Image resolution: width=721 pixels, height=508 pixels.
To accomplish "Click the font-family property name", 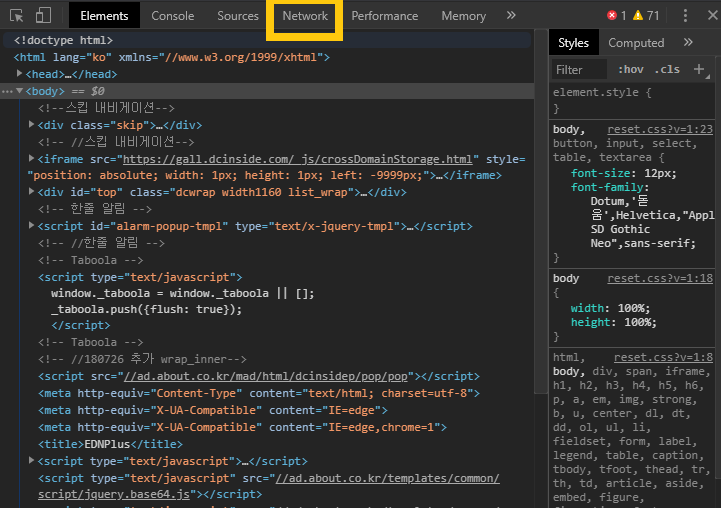I will click(x=607, y=188).
